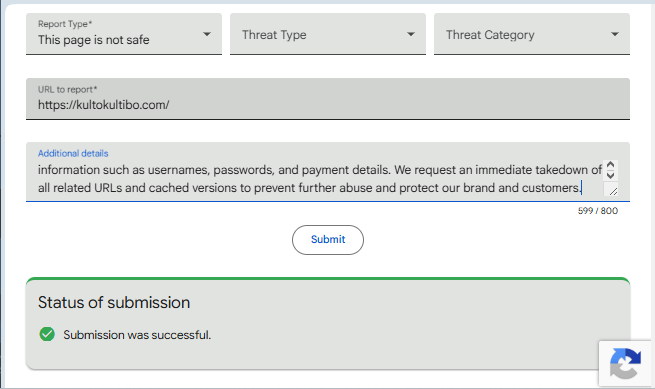Click the Submission was successful message

pos(137,335)
